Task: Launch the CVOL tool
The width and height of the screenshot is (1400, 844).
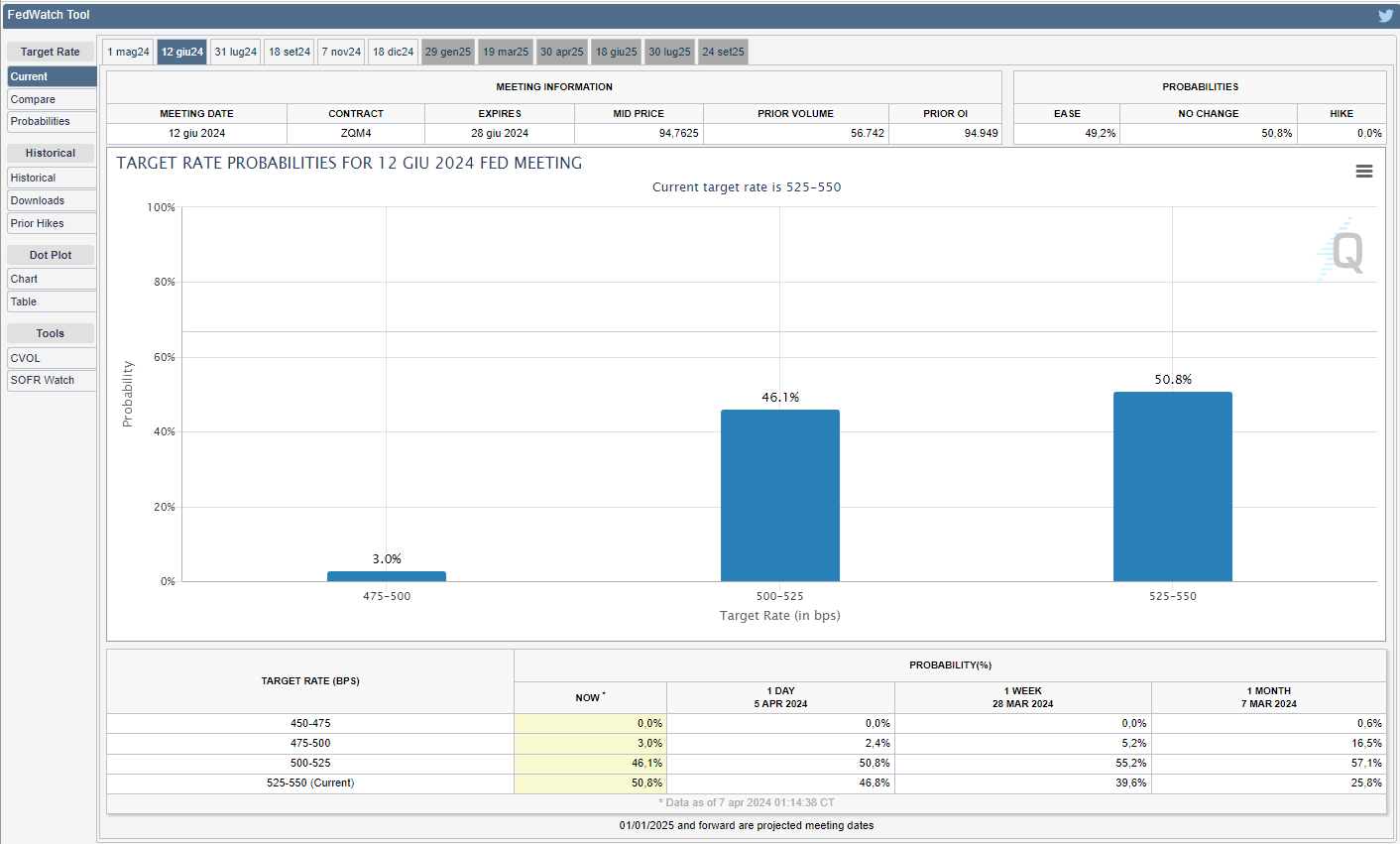Action: [52, 358]
